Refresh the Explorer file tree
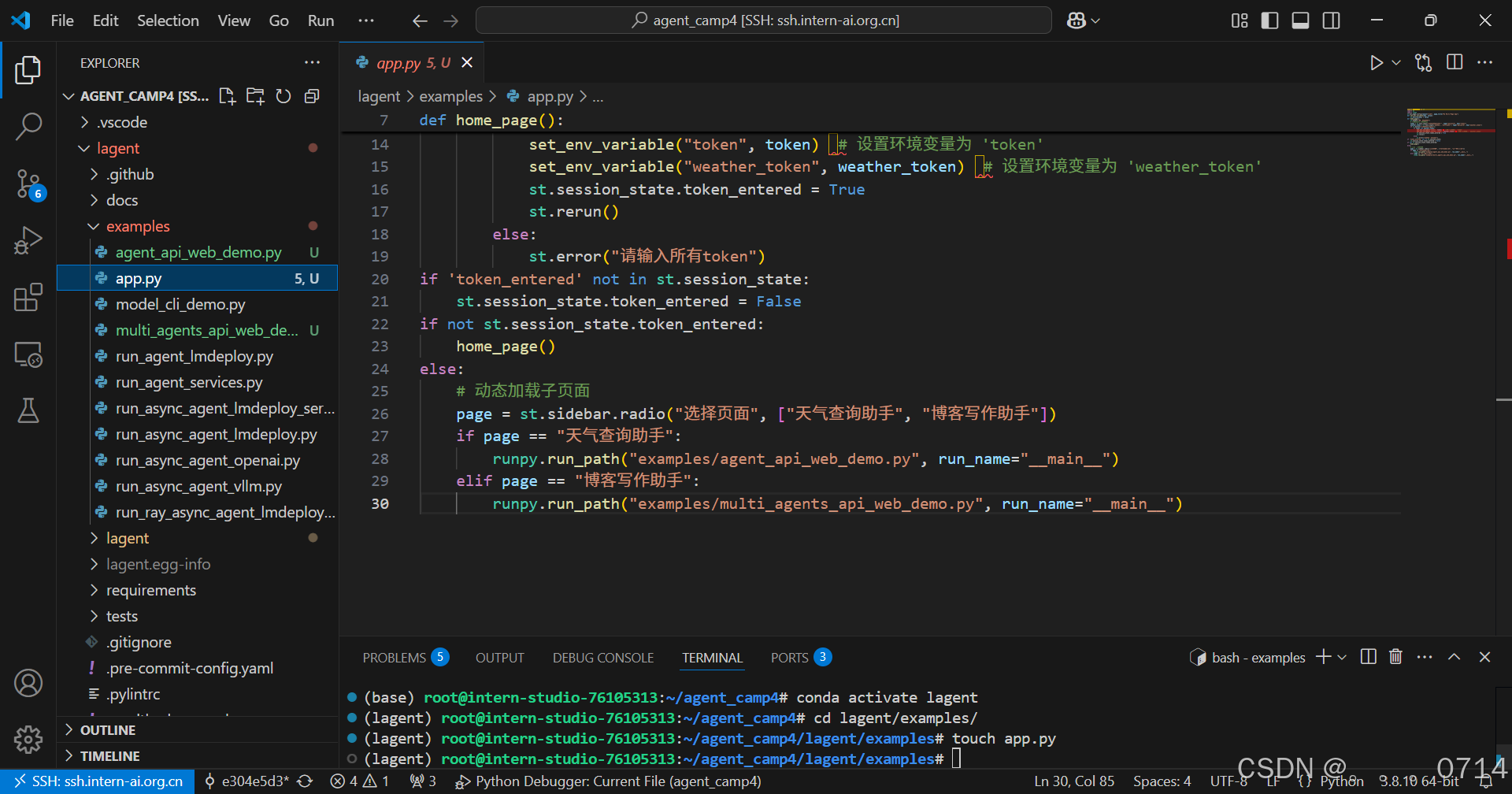This screenshot has width=1512, height=794. 283,96
